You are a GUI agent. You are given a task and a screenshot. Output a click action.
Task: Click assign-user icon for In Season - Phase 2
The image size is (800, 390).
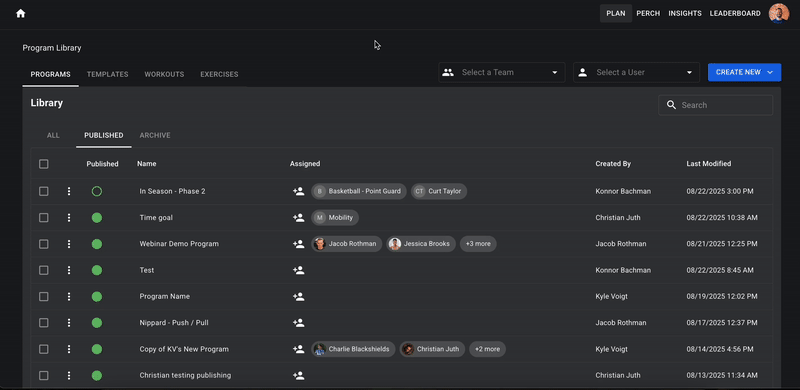tap(298, 191)
